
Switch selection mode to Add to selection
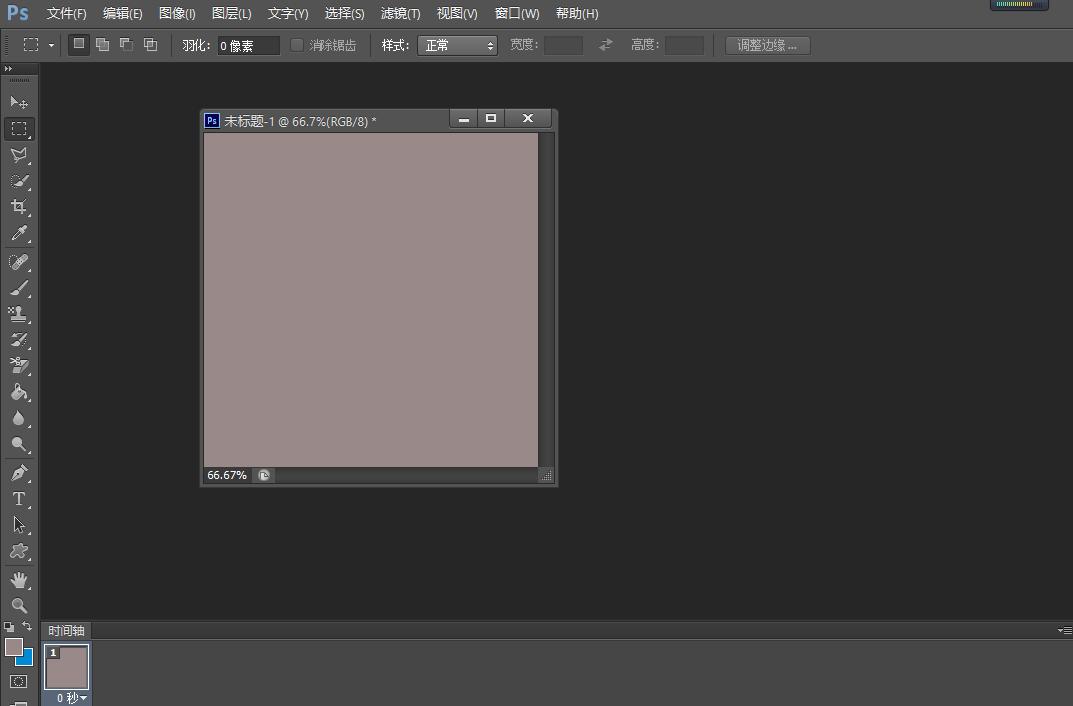[x=101, y=44]
